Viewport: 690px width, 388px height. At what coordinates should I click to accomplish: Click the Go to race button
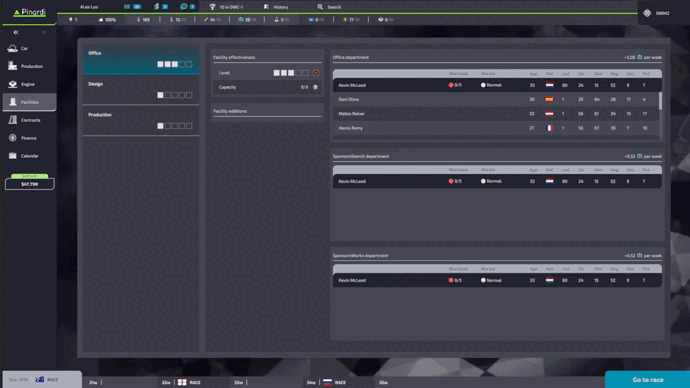coord(647,380)
